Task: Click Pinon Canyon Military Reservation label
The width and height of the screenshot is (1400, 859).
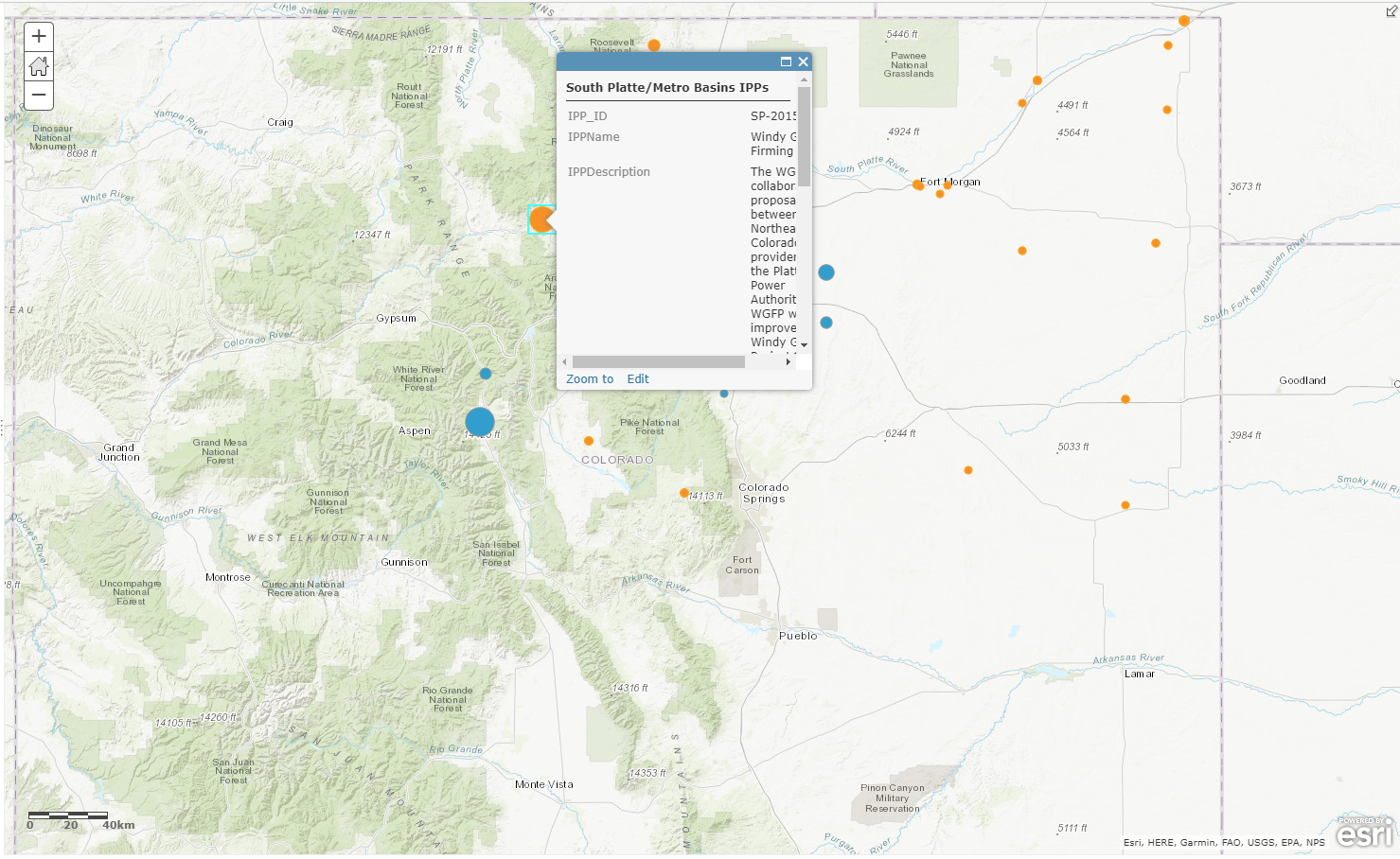Action: 893,798
